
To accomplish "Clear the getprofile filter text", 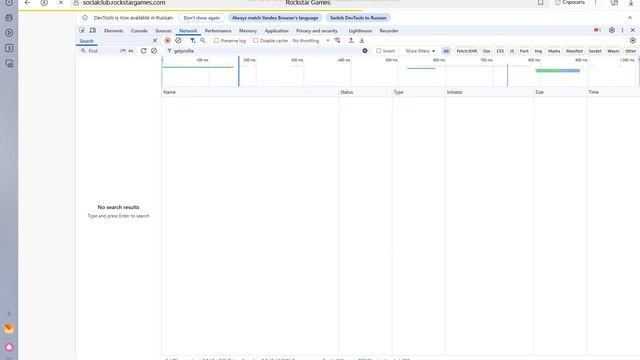I will 365,51.
